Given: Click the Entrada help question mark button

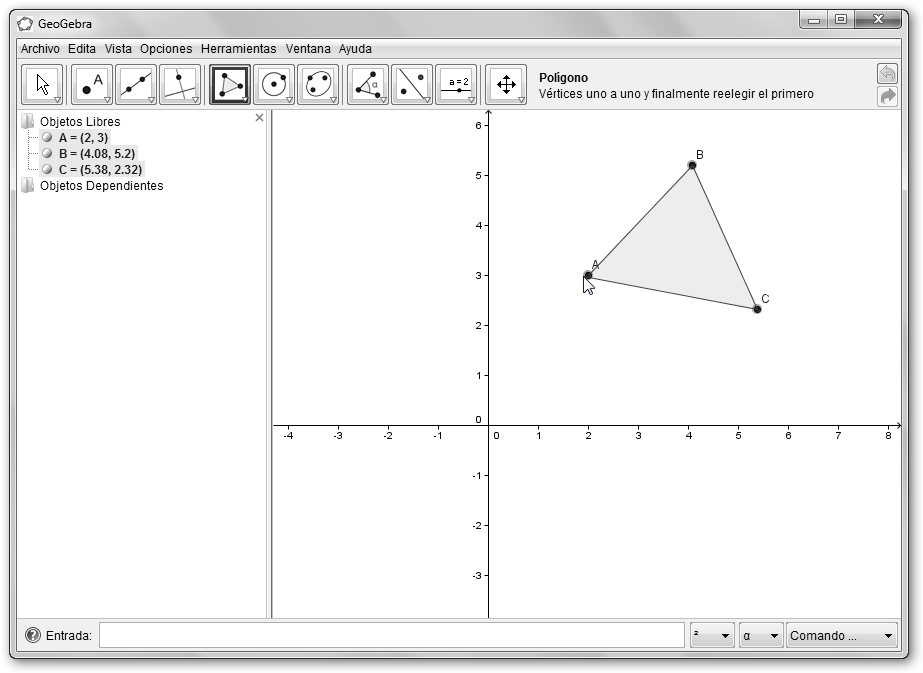Looking at the screenshot, I should pyautogui.click(x=33, y=635).
